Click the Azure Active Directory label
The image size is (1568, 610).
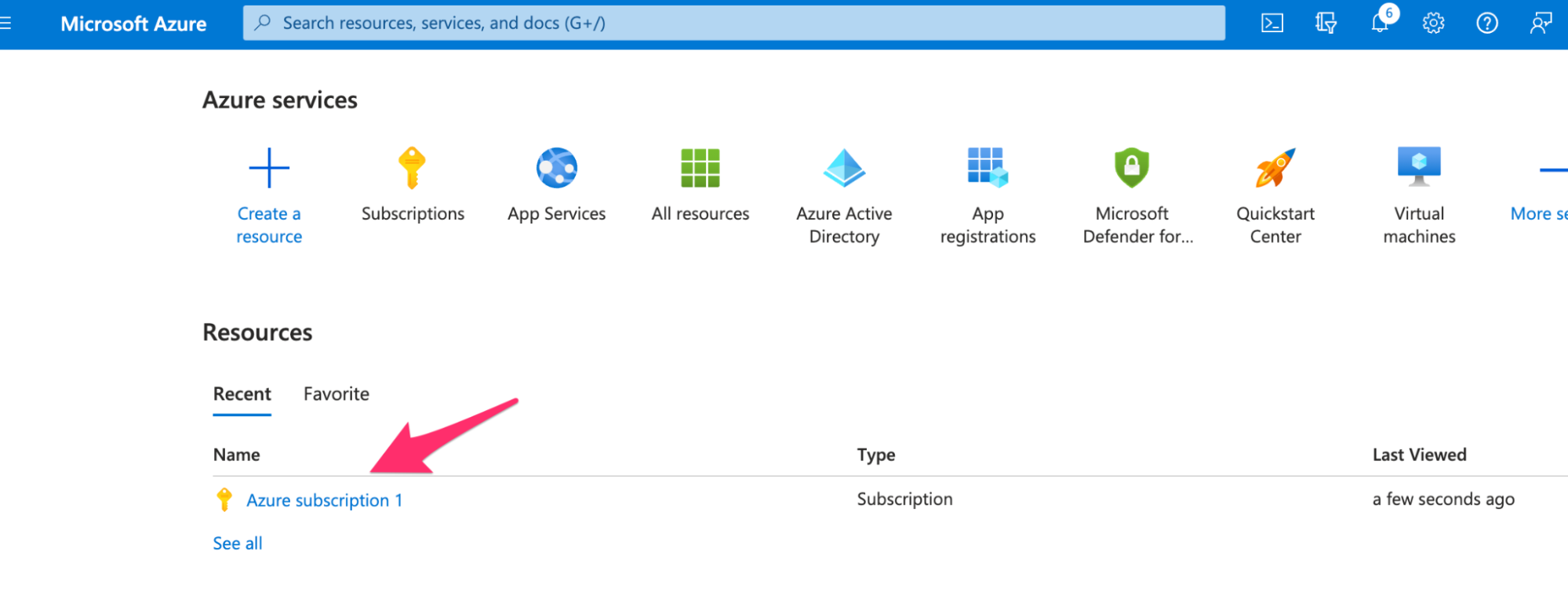click(844, 225)
